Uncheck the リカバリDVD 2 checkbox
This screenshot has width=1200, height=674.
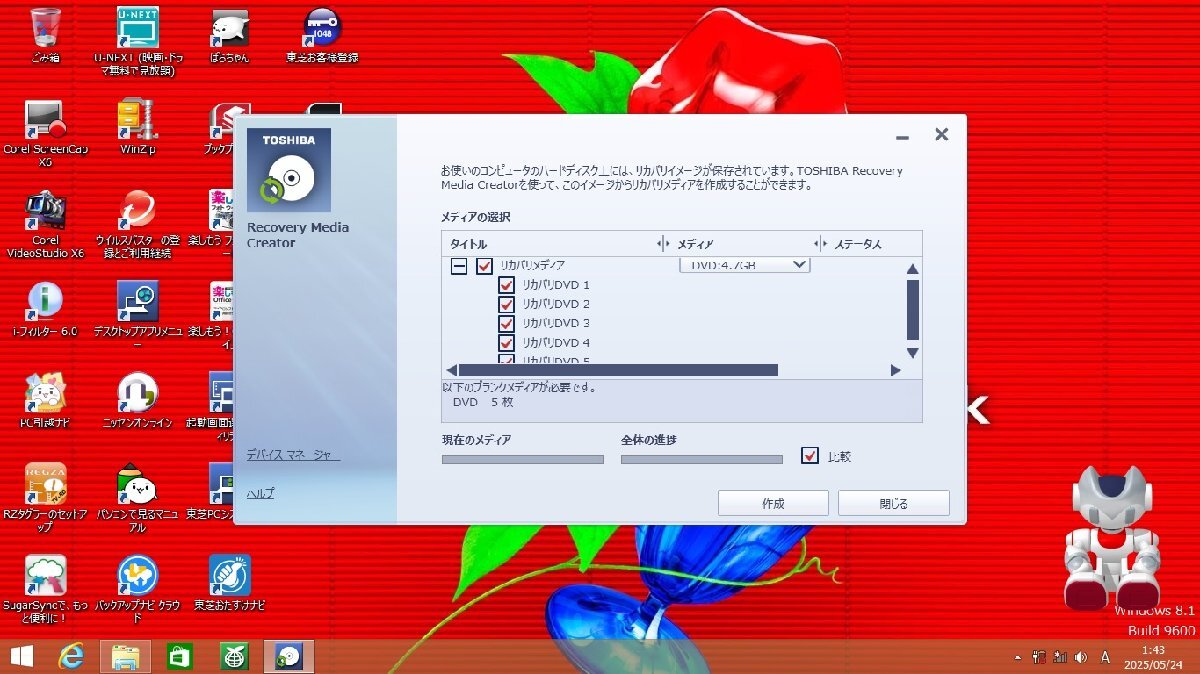click(x=506, y=304)
